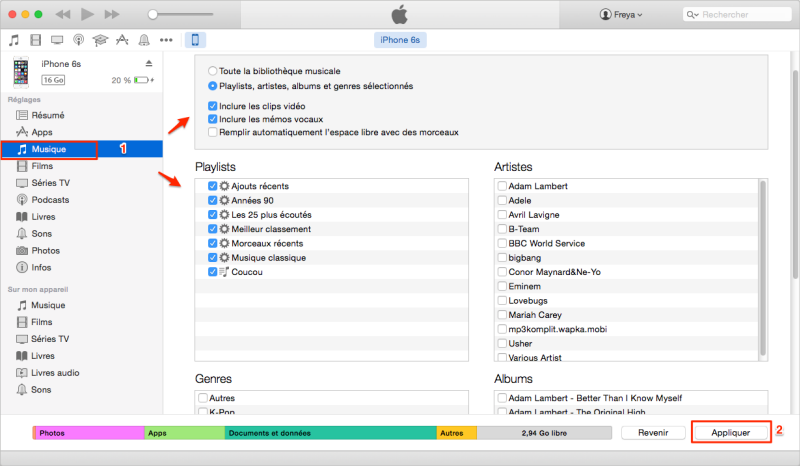The image size is (800, 466).
Task: Open Photos in the Réglages sidebar
Action: click(x=45, y=249)
